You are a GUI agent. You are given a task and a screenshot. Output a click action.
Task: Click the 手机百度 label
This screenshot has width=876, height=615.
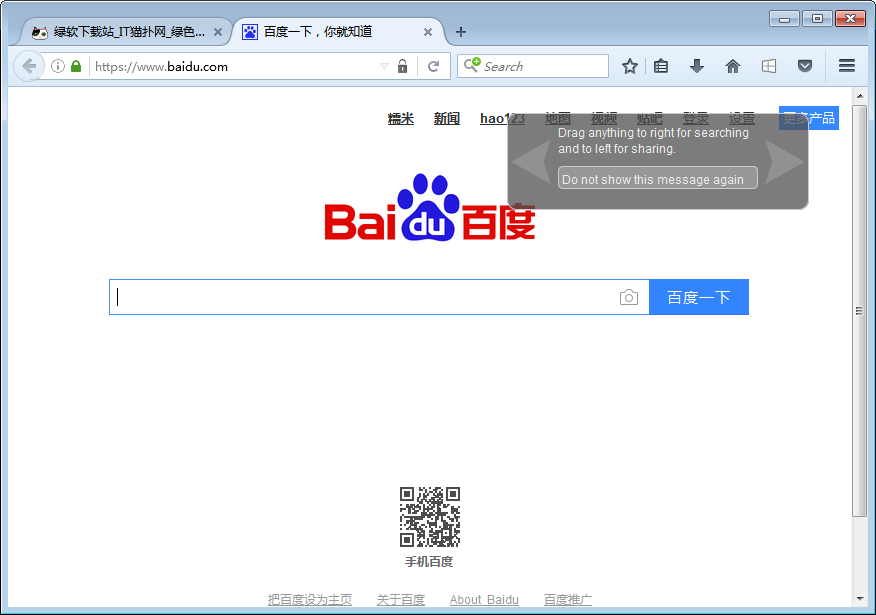click(429, 562)
